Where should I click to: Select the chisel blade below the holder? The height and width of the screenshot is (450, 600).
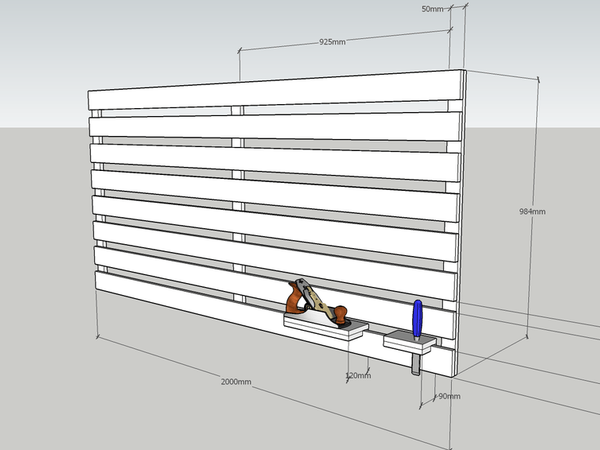coord(413,363)
